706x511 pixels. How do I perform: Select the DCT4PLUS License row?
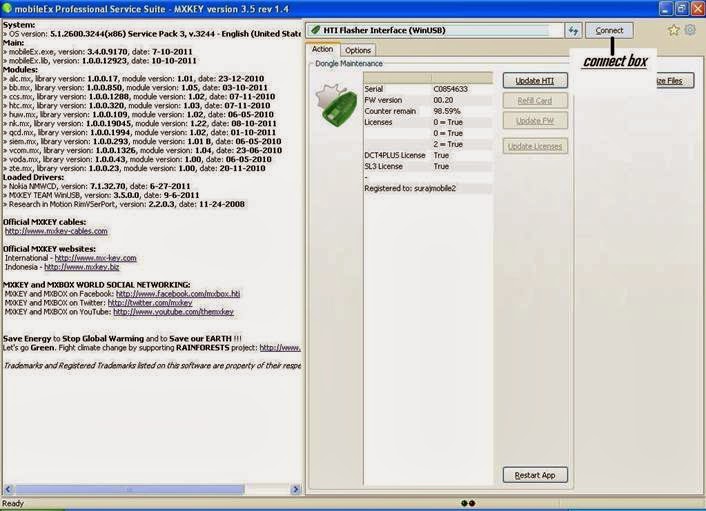click(428, 155)
